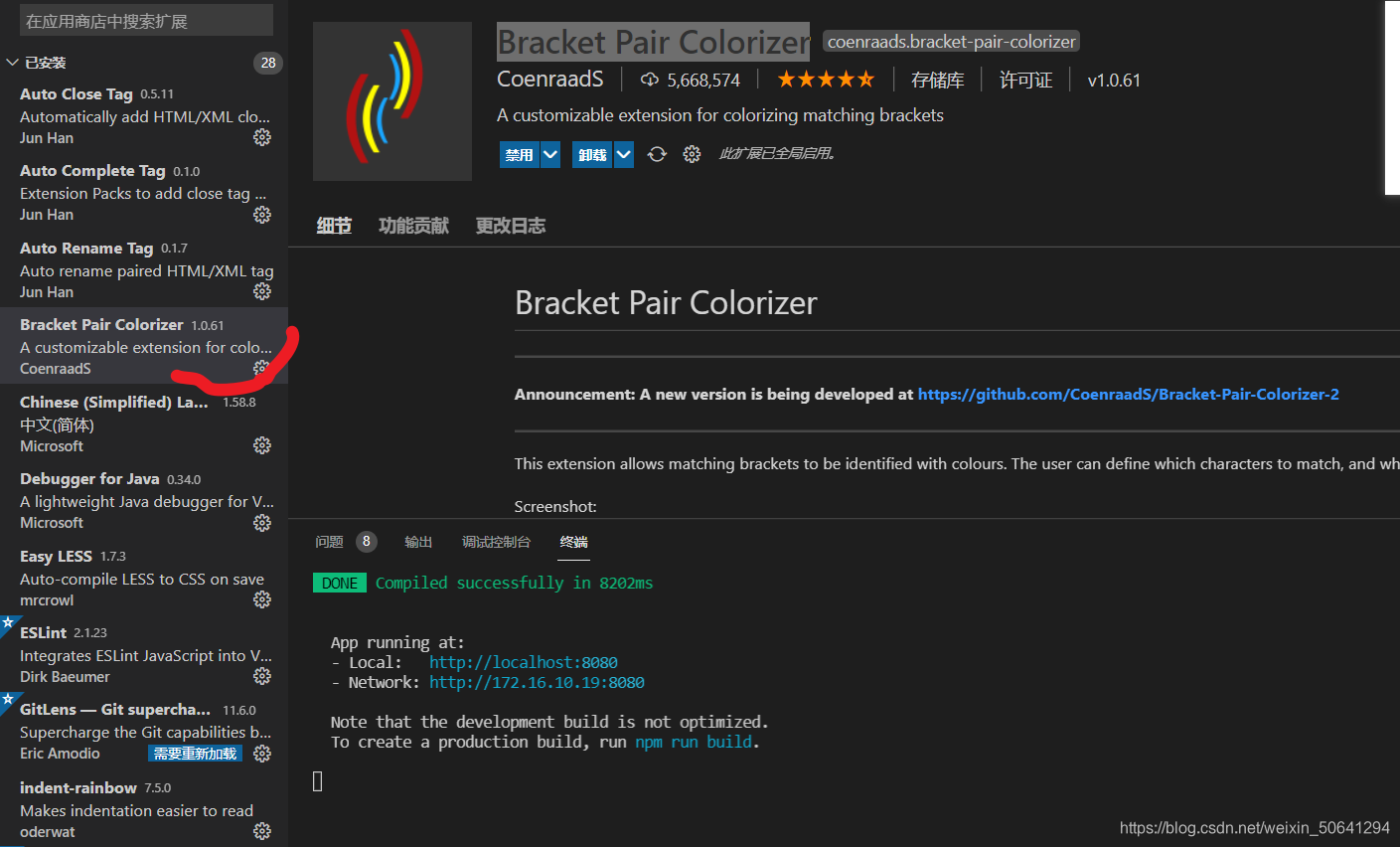Open the extension settings gear on the detail page
Viewport: 1400px width, 847px height.
(692, 154)
